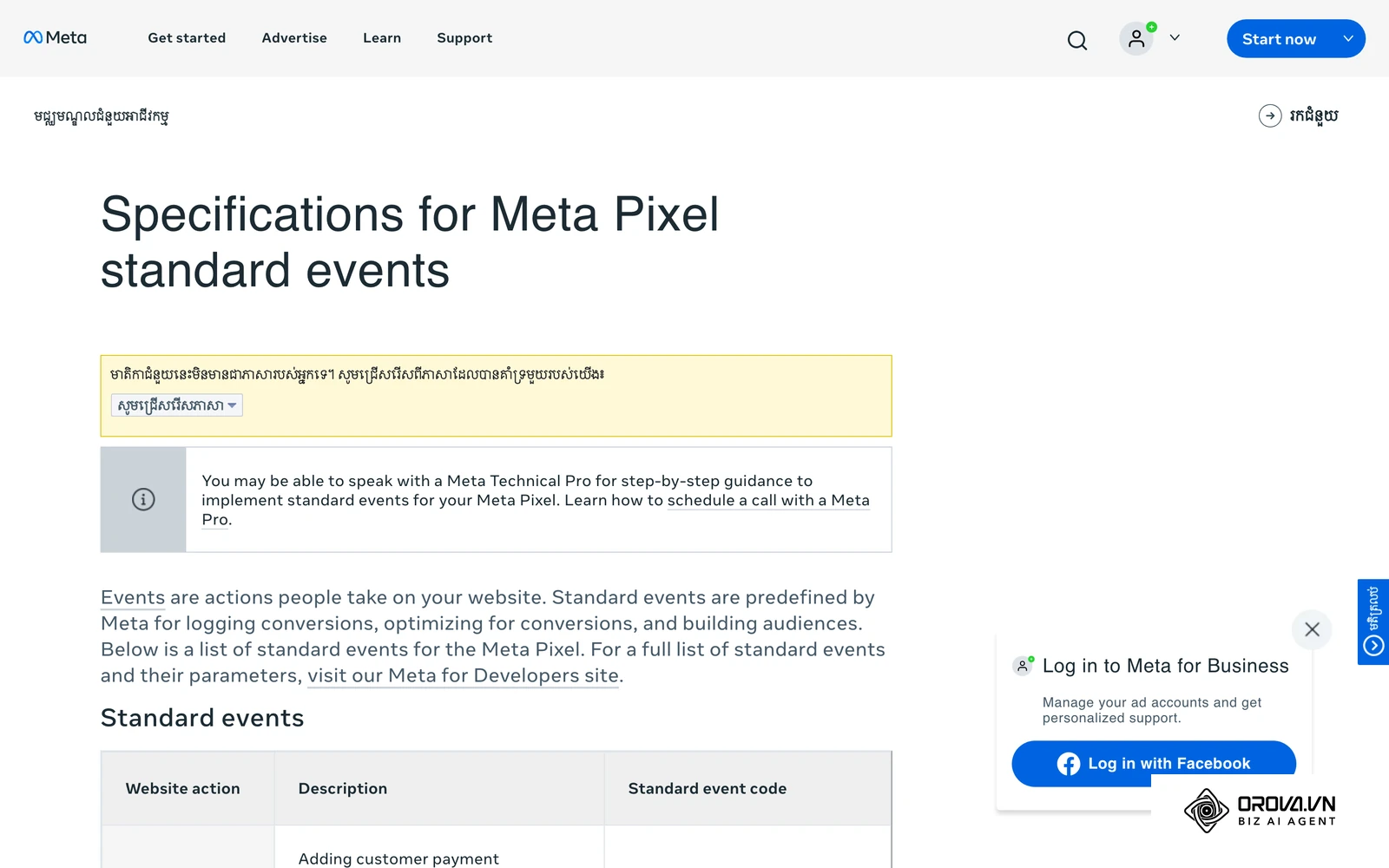Expand the Start now button arrow
Screen dimensions: 1389x868
tap(1348, 38)
